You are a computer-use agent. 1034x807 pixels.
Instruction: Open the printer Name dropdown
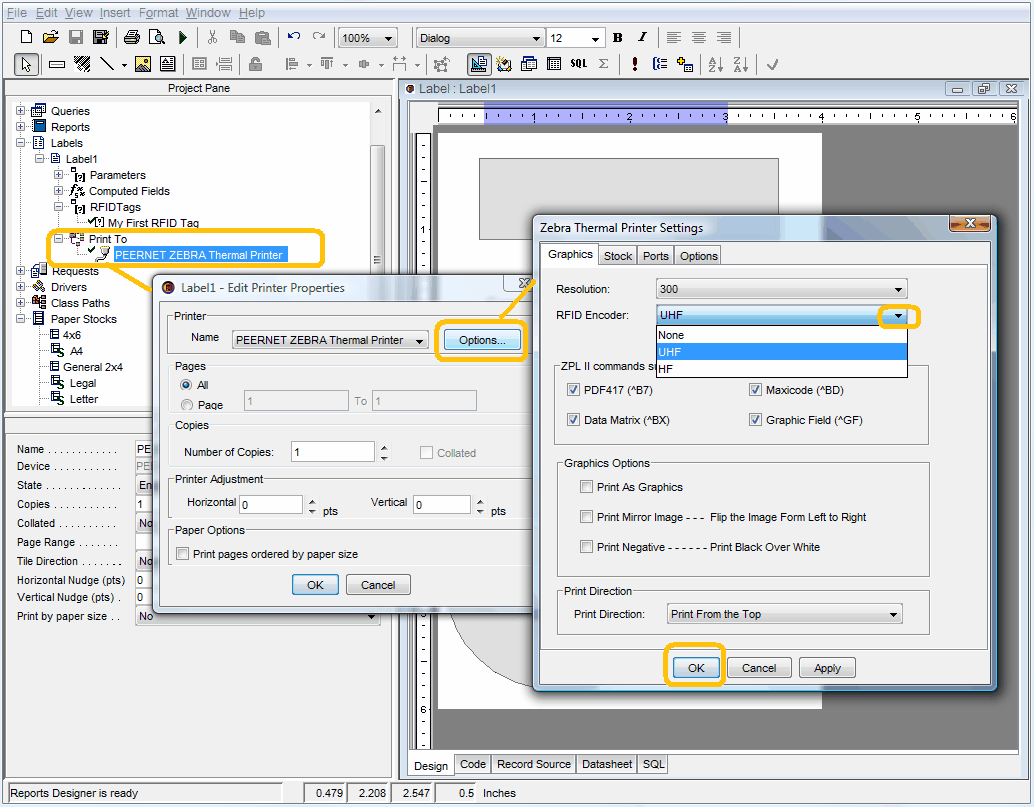coord(330,340)
